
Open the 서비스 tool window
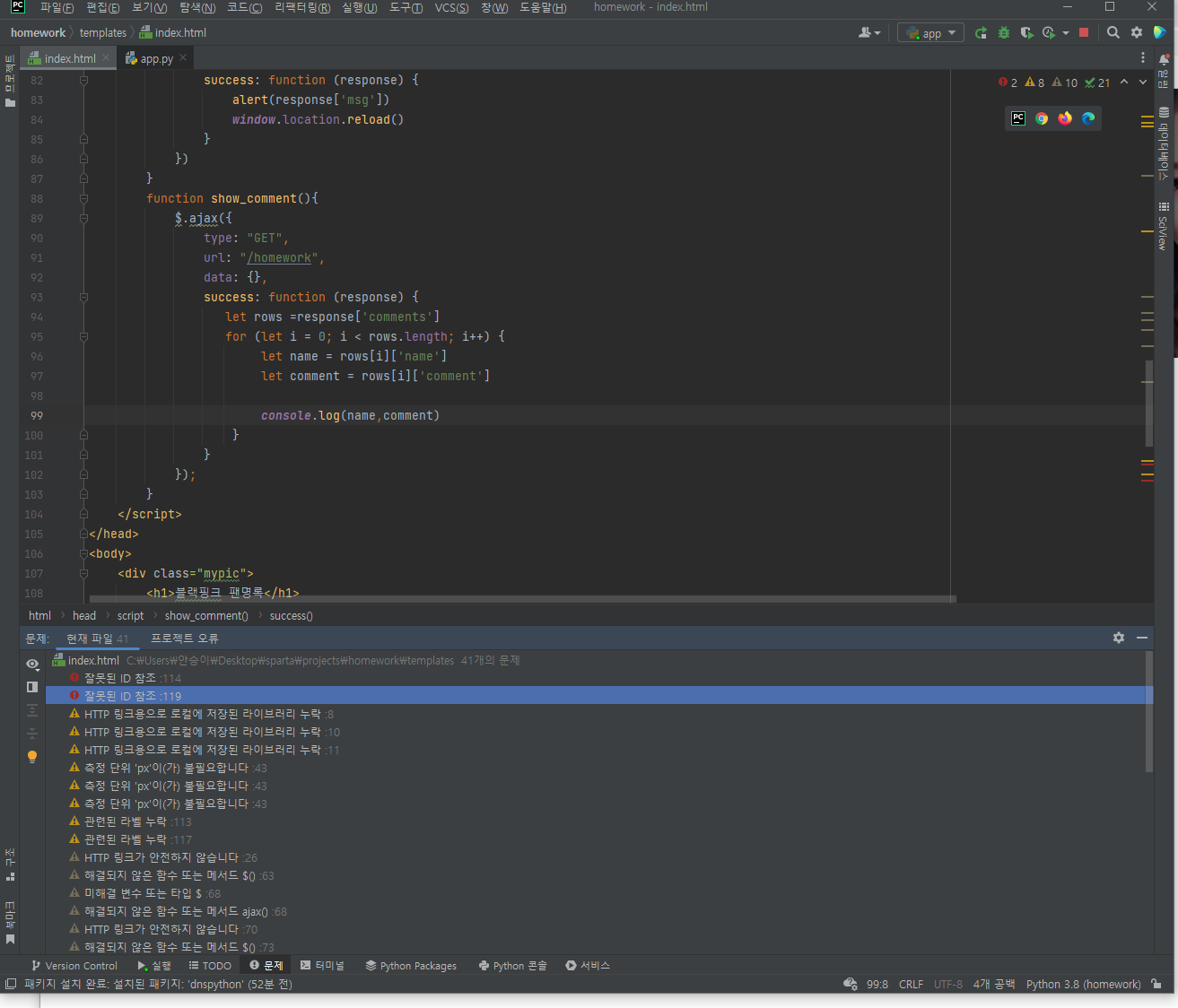click(588, 966)
